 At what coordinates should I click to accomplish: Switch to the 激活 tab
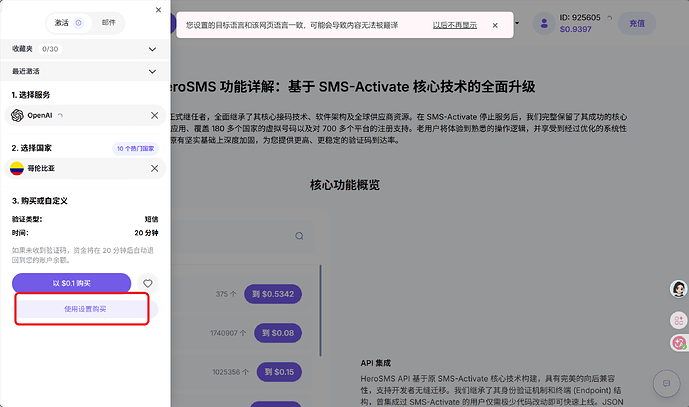pos(68,23)
